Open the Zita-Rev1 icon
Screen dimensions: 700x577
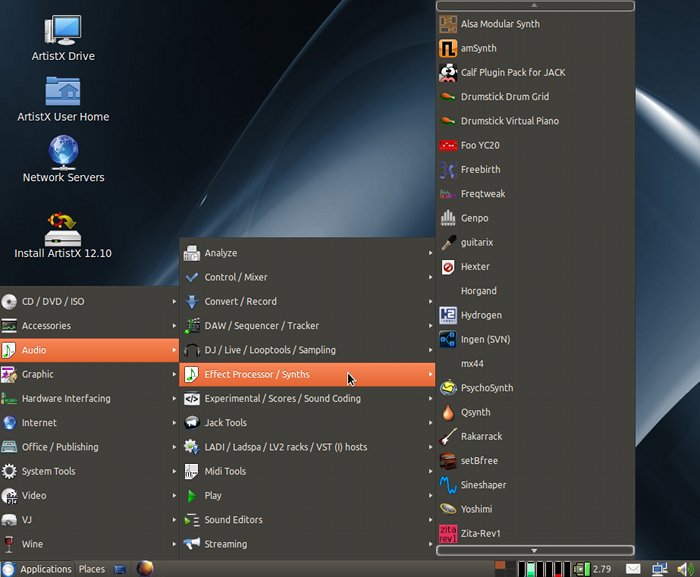point(448,534)
